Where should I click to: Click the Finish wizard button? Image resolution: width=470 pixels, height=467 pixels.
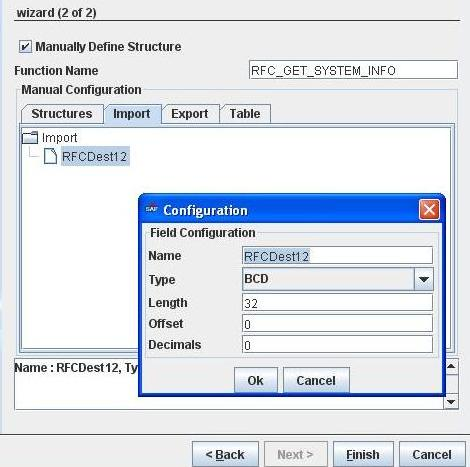363,454
